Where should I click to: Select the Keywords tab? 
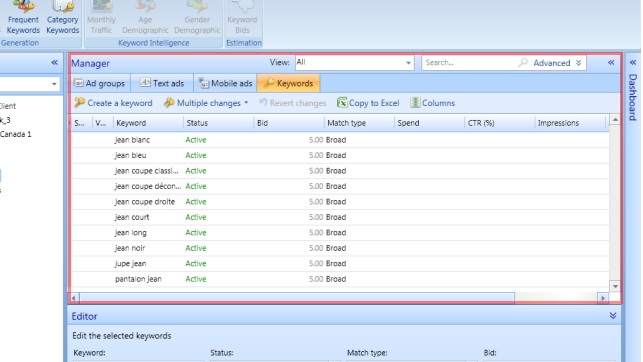pos(288,83)
